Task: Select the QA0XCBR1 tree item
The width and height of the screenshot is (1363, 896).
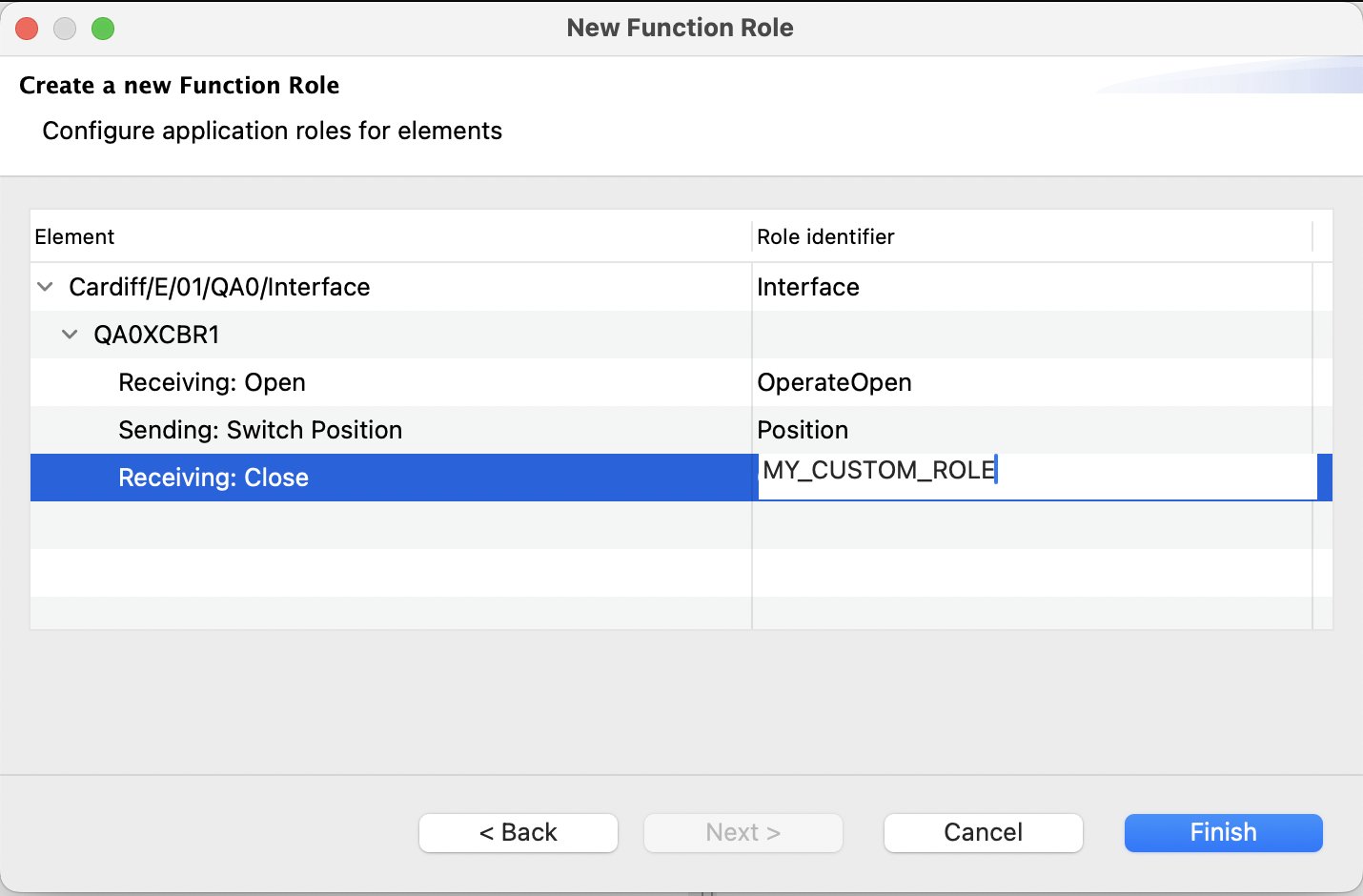Action: pos(156,335)
